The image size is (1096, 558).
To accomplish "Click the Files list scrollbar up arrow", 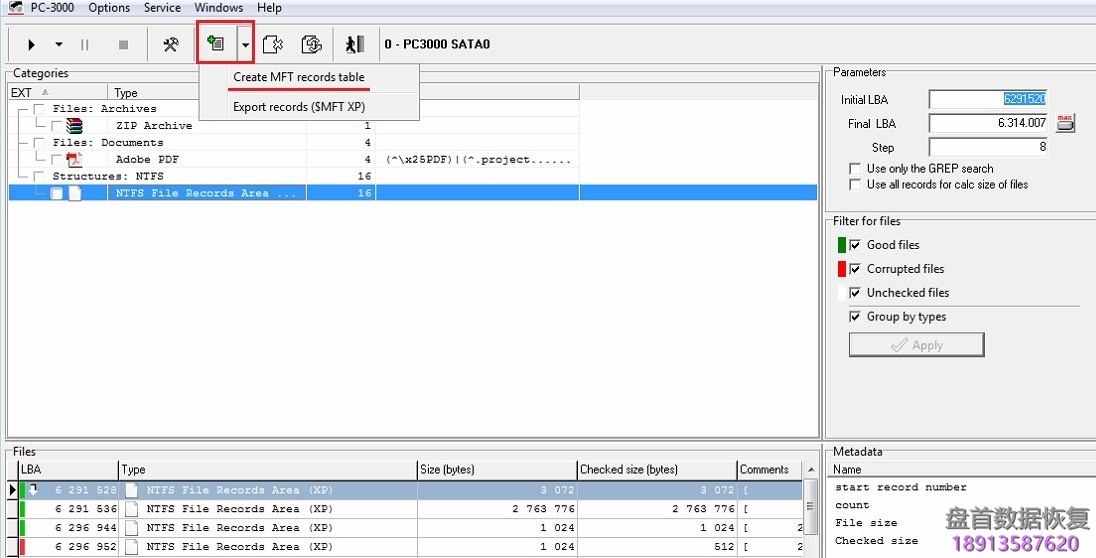I will tap(811, 470).
